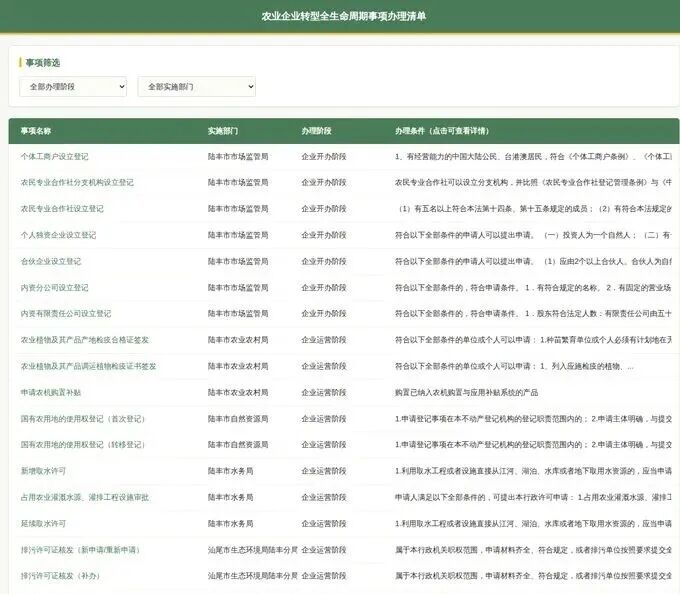Screen dimensions: 680x594
Task: Open the 农民专业合作社设立登记 item
Action: 62,209
